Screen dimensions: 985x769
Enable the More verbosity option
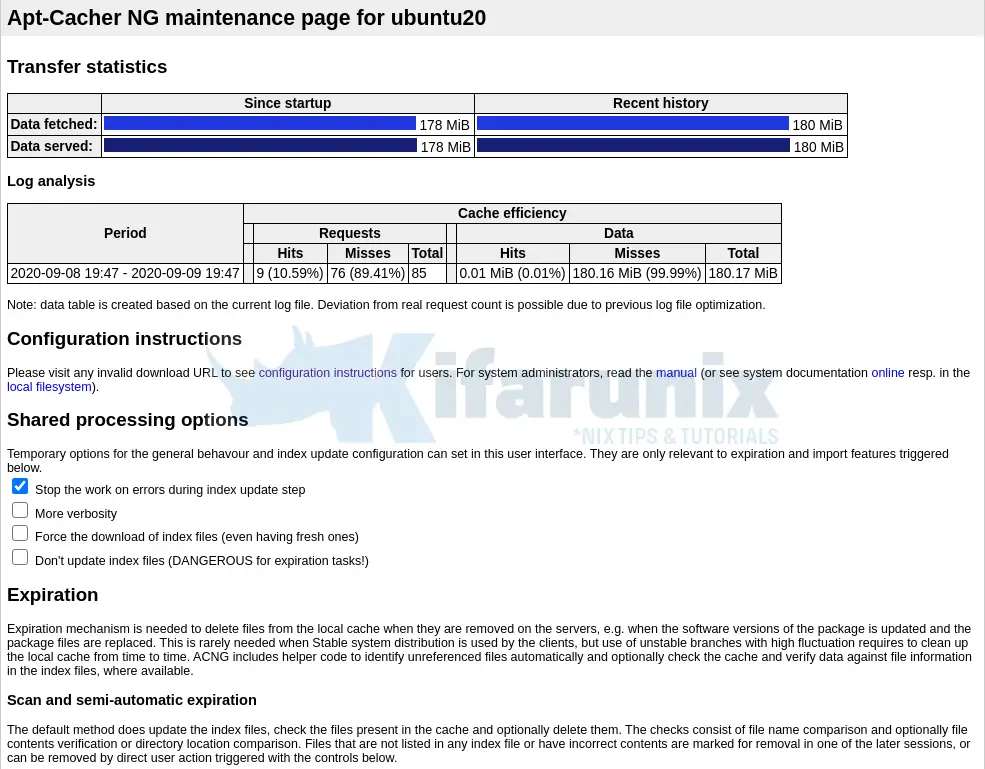pos(20,510)
